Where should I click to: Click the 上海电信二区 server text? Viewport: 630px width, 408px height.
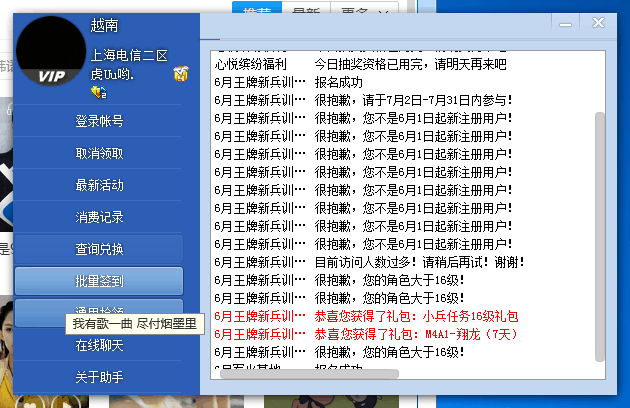coord(129,55)
